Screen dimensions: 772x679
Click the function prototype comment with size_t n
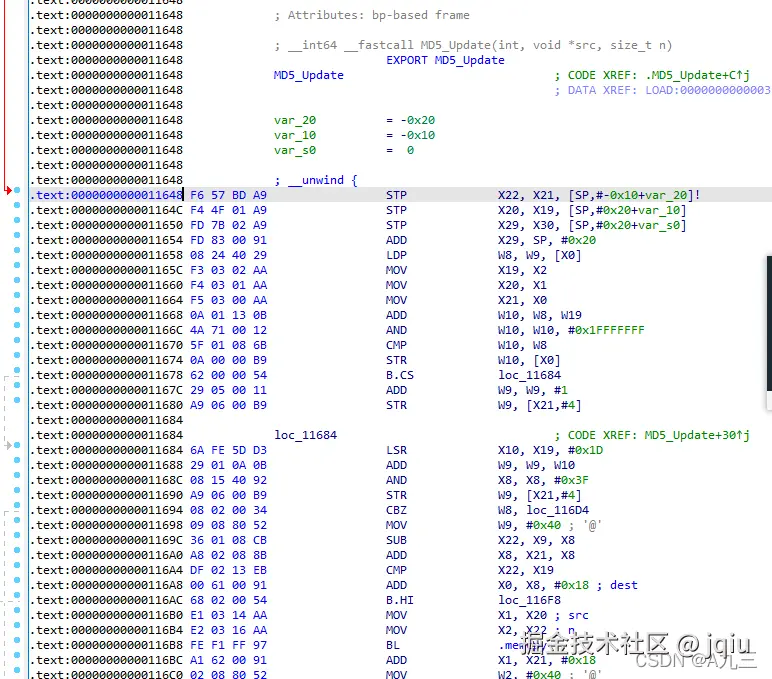tap(473, 45)
